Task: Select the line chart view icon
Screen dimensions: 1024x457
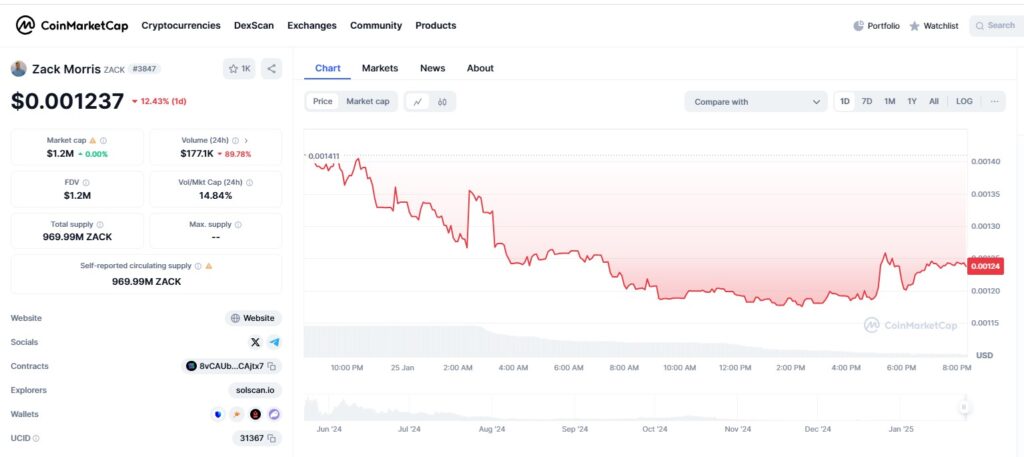Action: [417, 101]
